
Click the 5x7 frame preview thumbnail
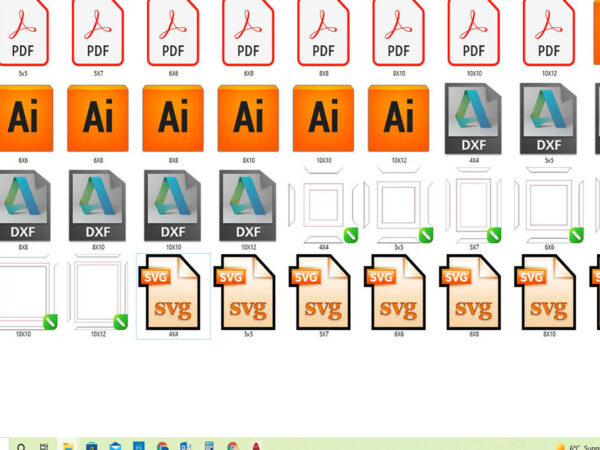click(x=474, y=204)
